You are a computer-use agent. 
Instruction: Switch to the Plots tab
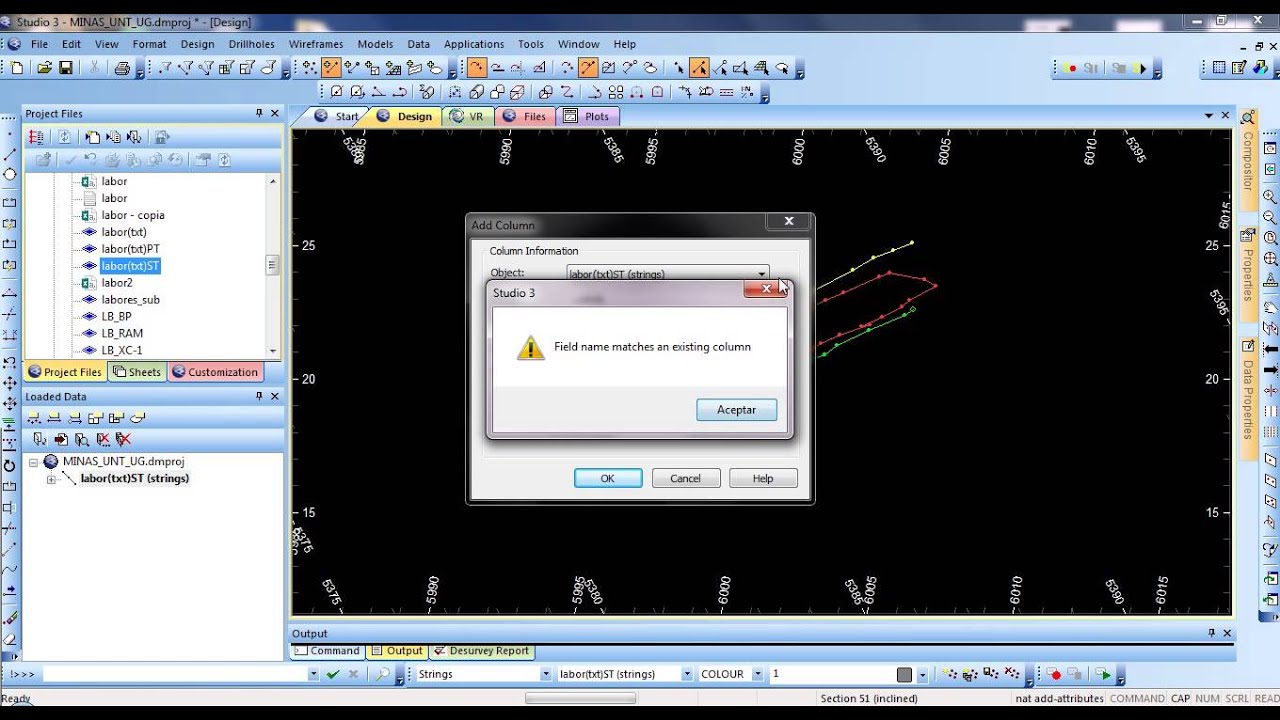point(587,116)
